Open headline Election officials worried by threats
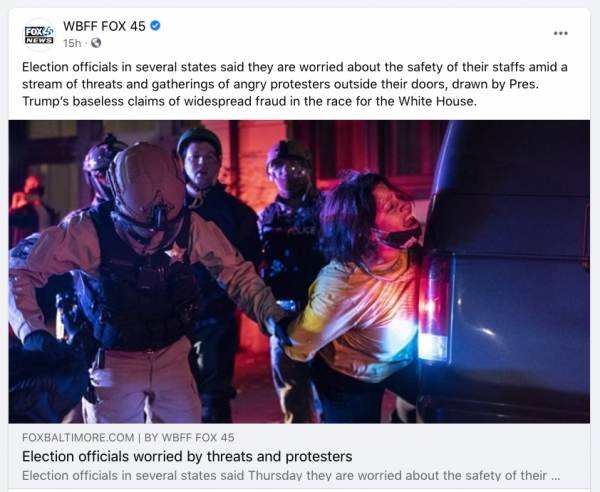Image resolution: width=600 pixels, height=492 pixels. point(187,456)
